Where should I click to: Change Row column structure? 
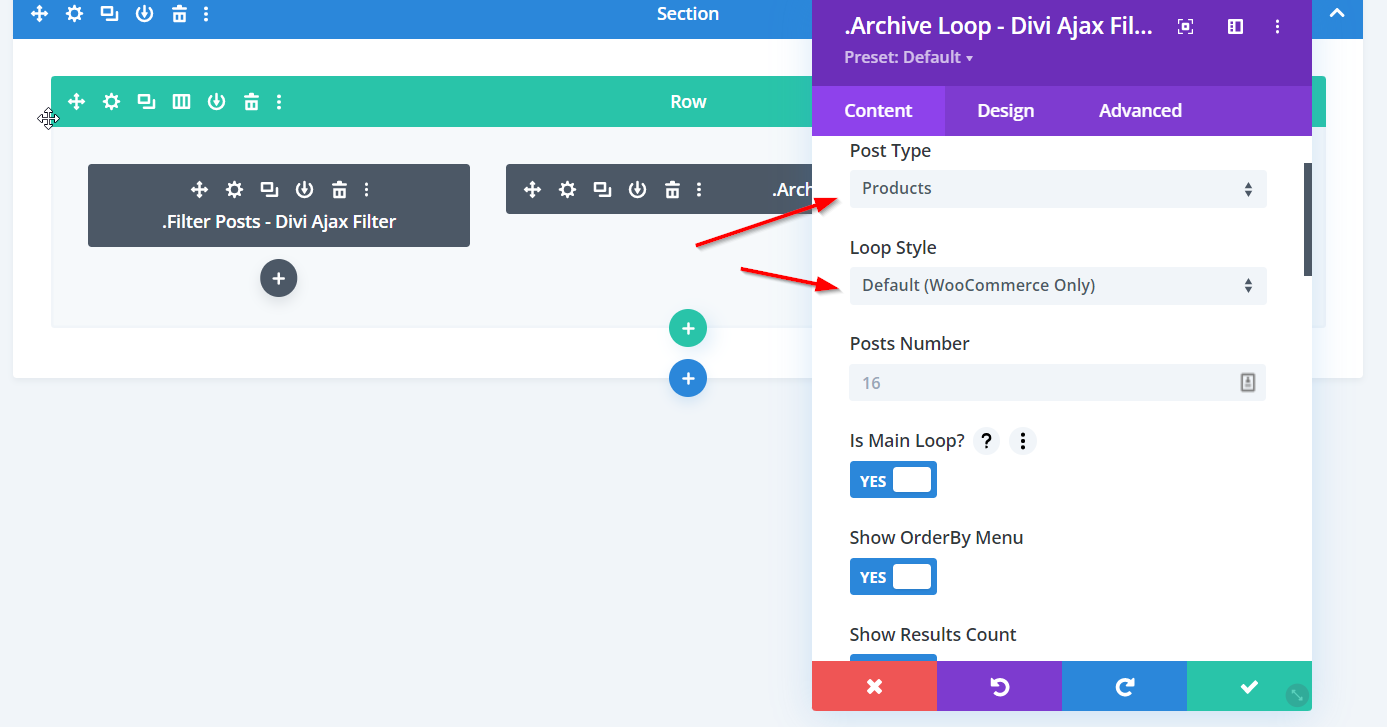coord(181,101)
